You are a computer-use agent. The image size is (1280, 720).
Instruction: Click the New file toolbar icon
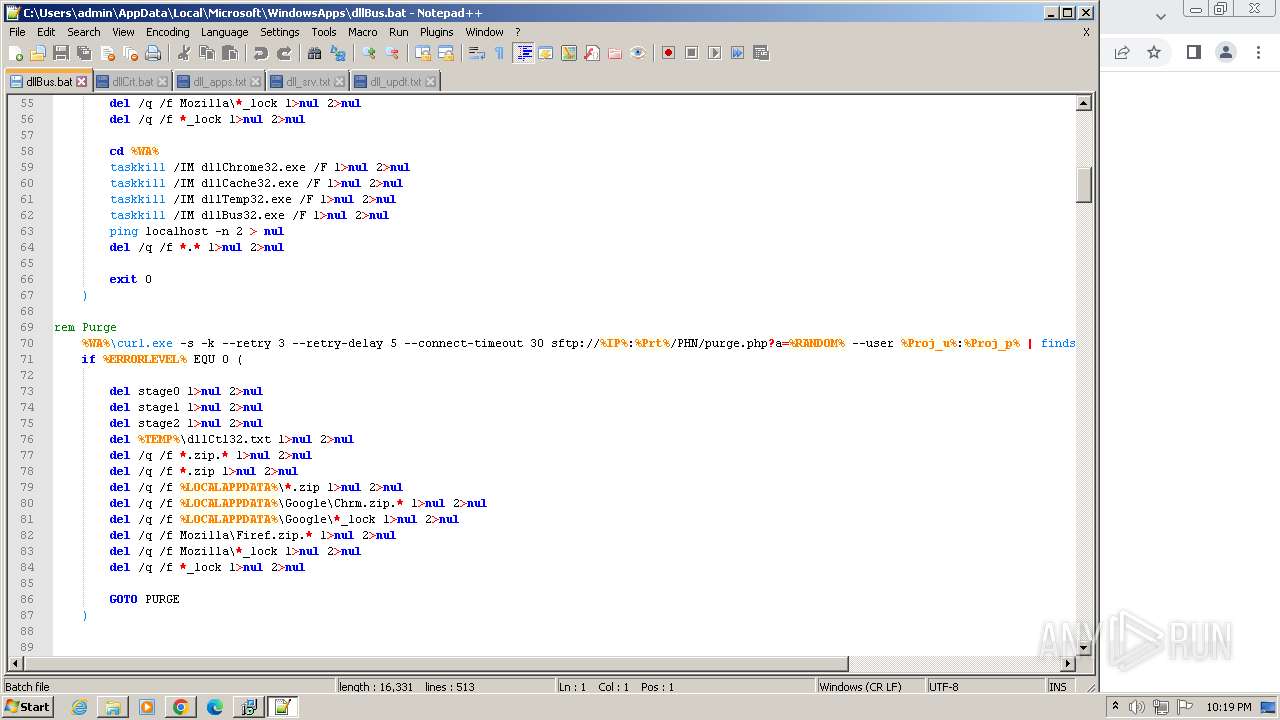point(16,53)
